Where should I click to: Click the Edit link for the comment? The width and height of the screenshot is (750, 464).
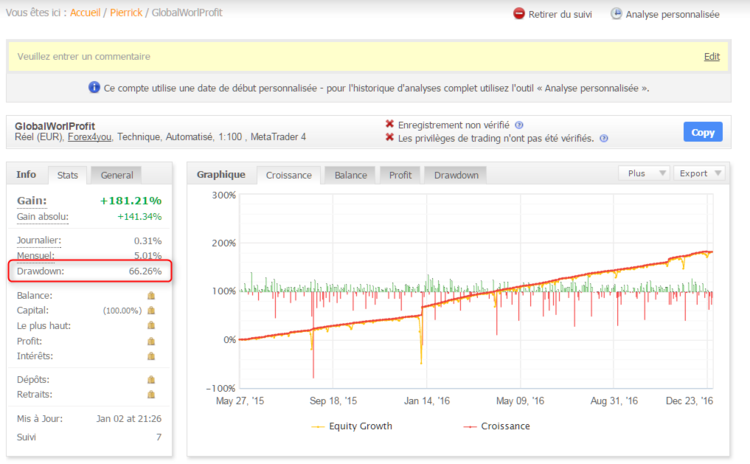711,57
